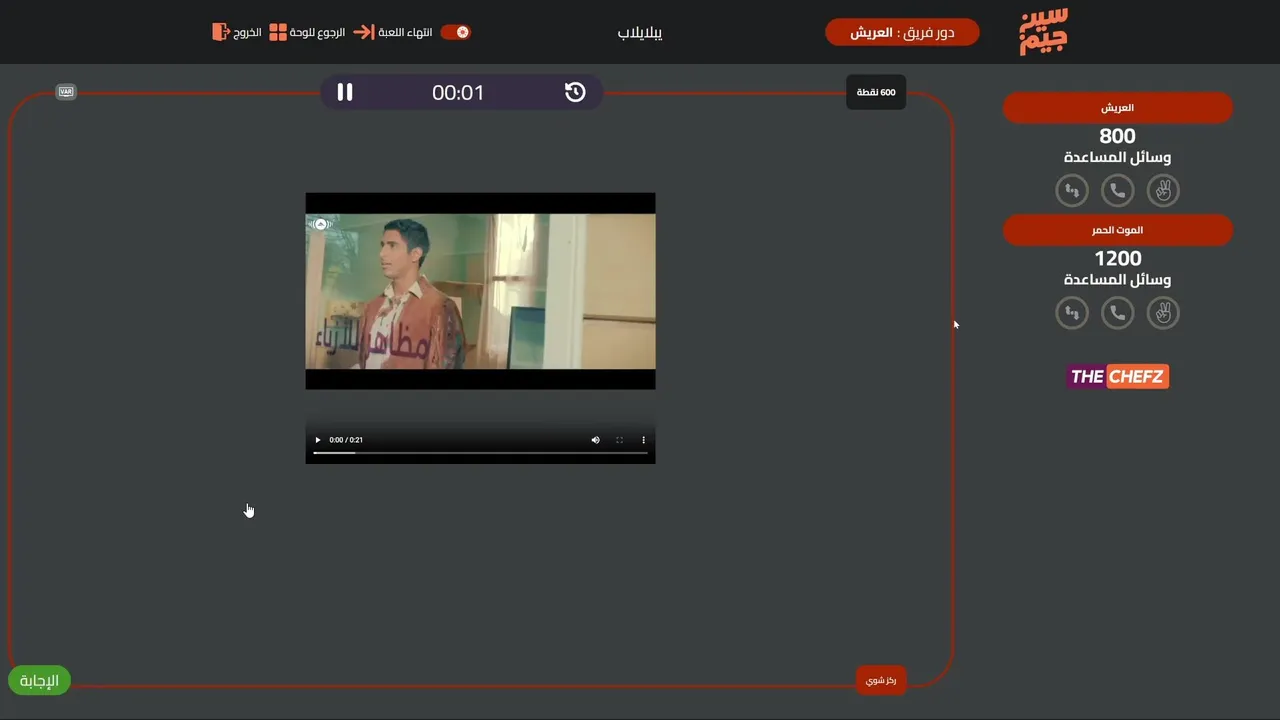Click the exit door icon
The image size is (1280, 720).
click(221, 32)
